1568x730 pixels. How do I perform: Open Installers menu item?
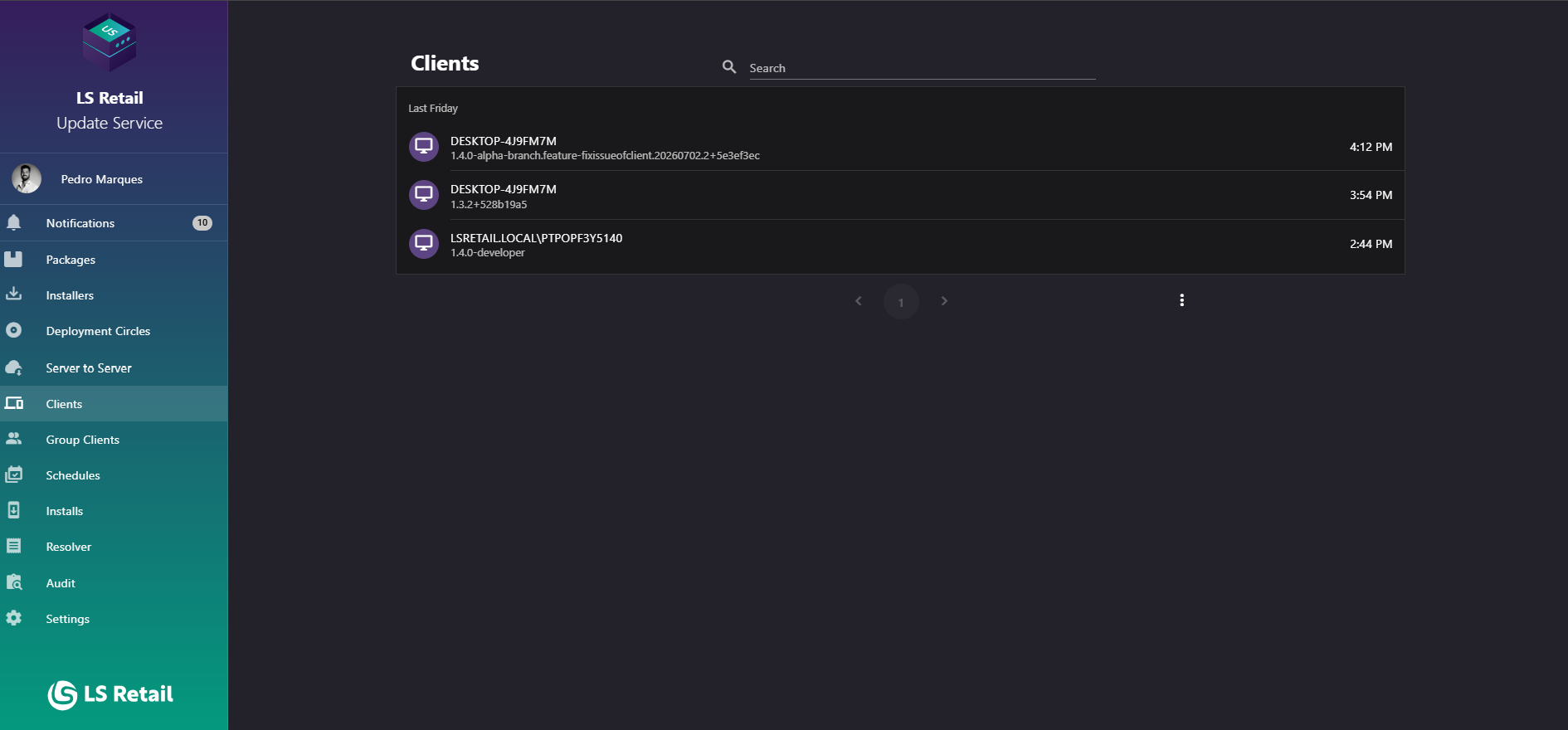(x=114, y=295)
